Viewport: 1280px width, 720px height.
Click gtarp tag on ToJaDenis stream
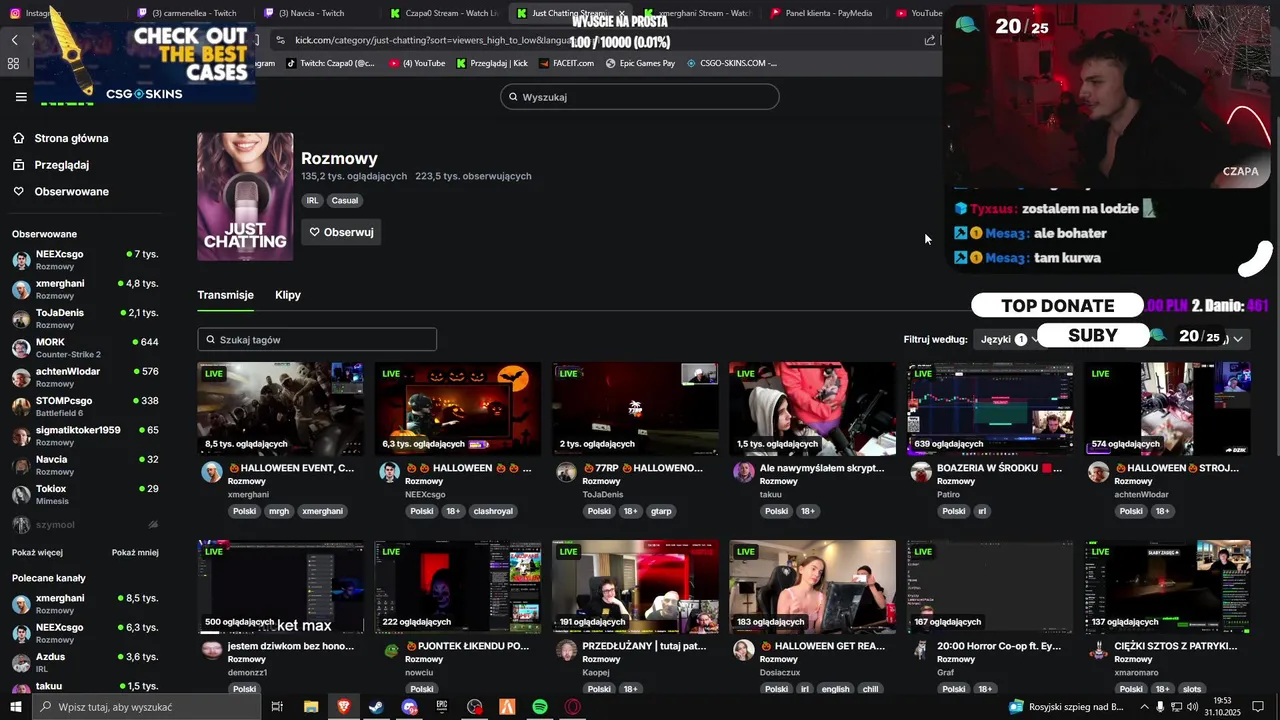click(x=661, y=511)
